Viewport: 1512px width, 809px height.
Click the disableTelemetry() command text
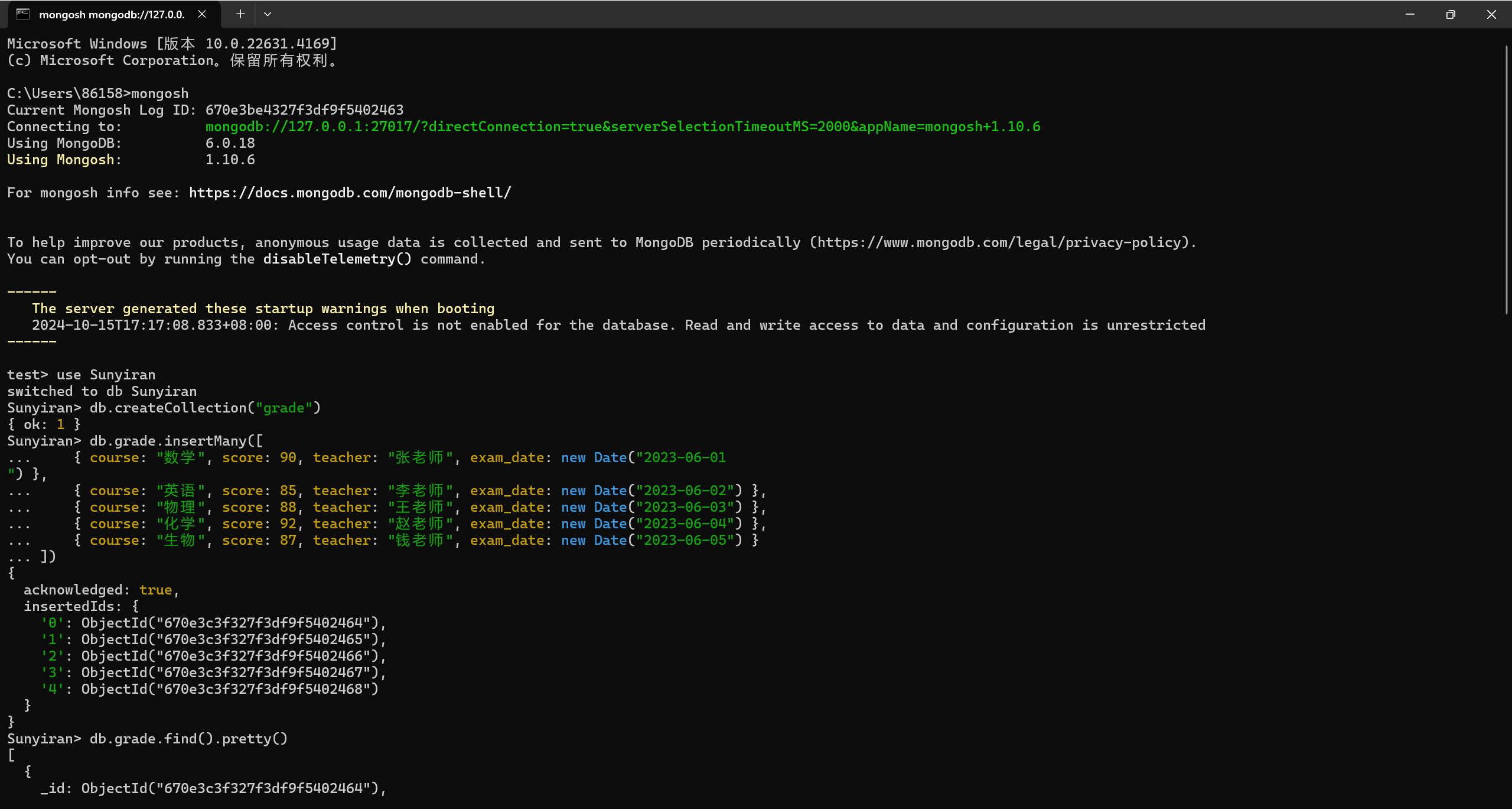click(x=337, y=259)
